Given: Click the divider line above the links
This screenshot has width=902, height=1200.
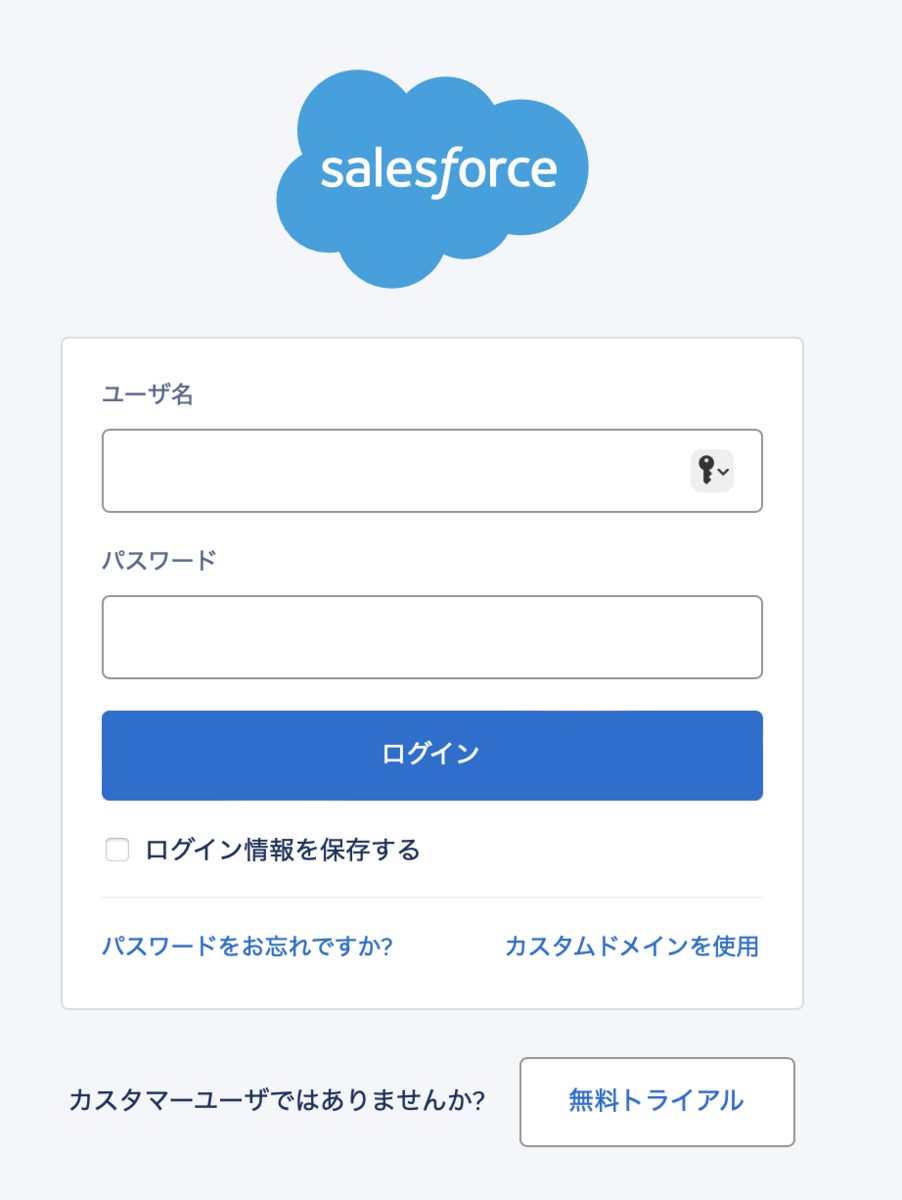Looking at the screenshot, I should coord(432,898).
